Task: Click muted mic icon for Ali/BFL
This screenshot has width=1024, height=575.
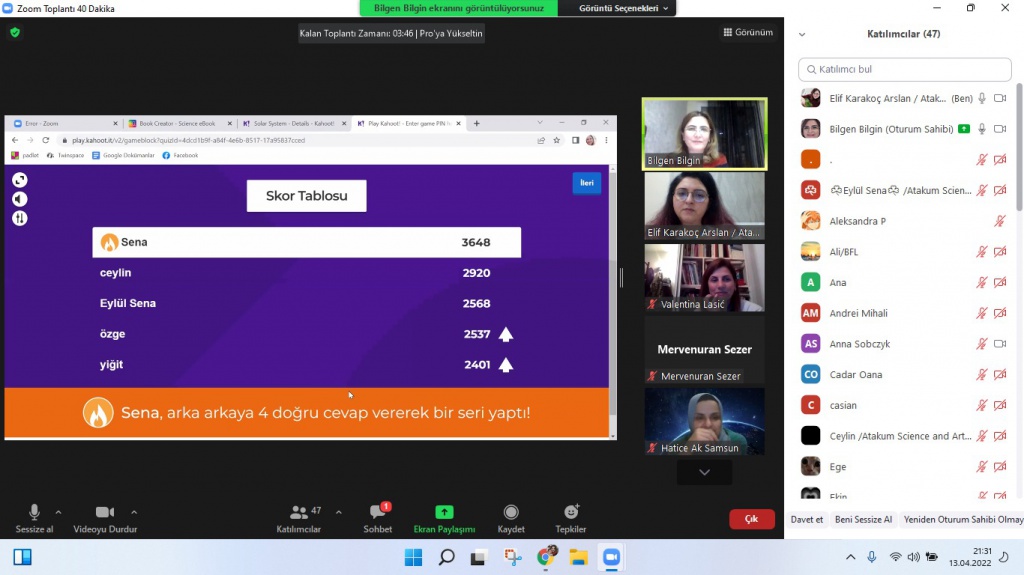Action: coord(982,252)
